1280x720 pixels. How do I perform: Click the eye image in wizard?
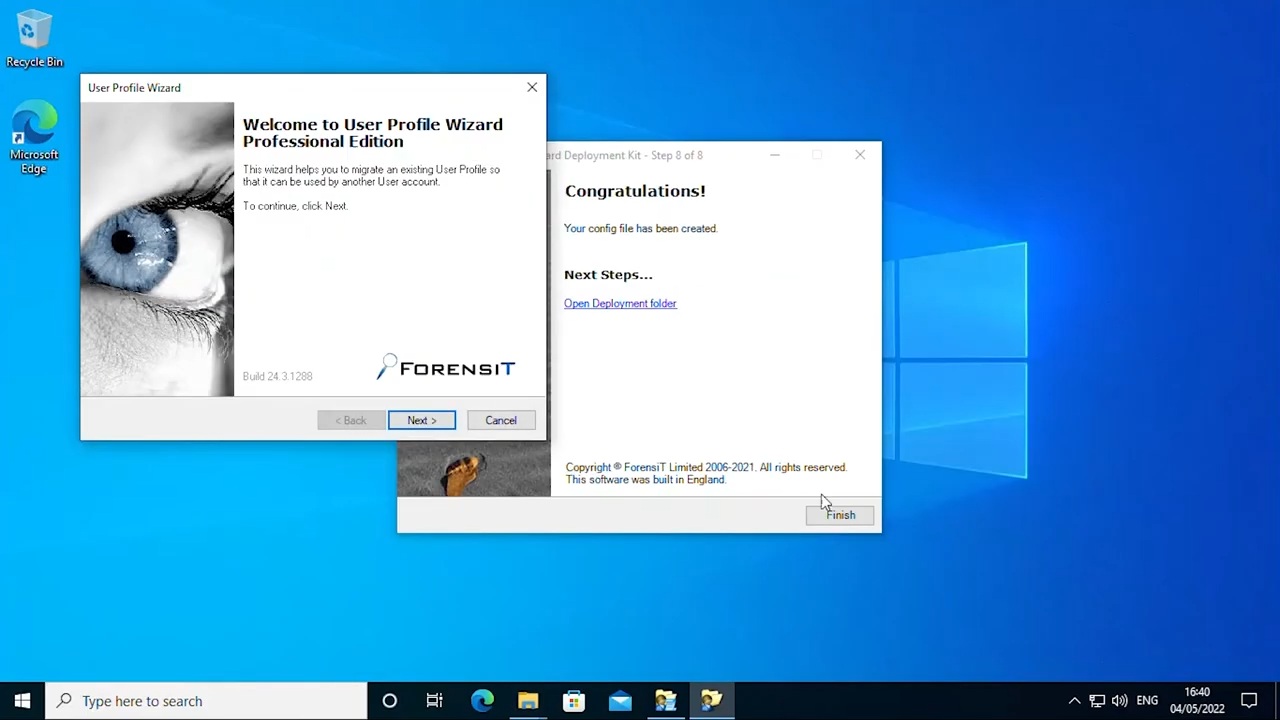click(x=157, y=249)
